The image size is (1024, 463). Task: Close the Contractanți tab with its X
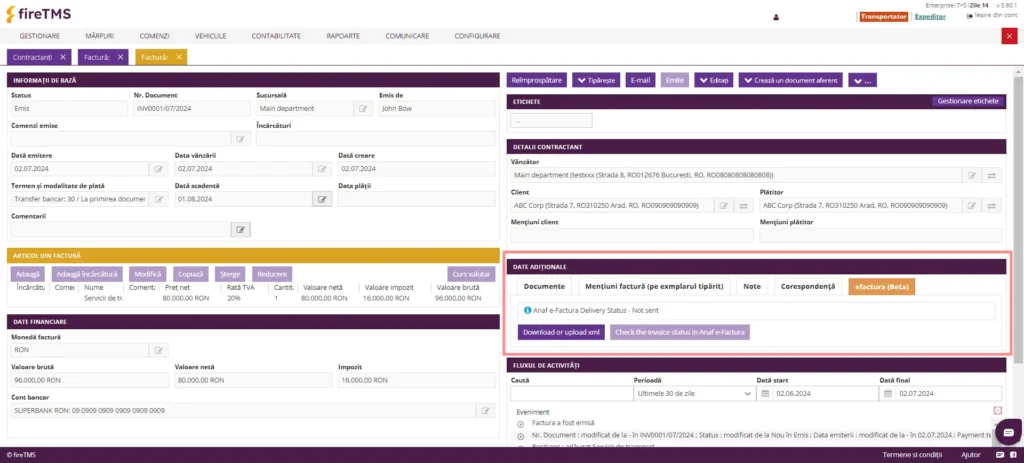pyautogui.click(x=63, y=57)
